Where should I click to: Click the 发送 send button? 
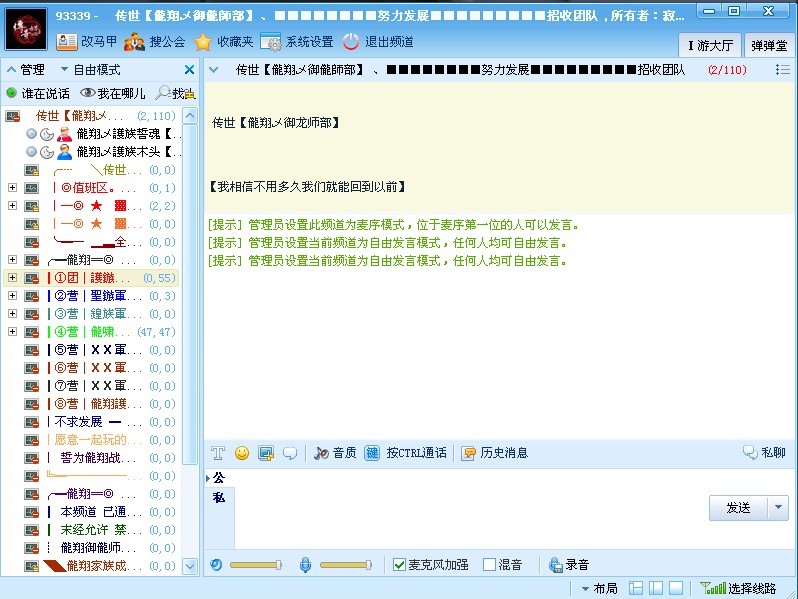click(738, 507)
